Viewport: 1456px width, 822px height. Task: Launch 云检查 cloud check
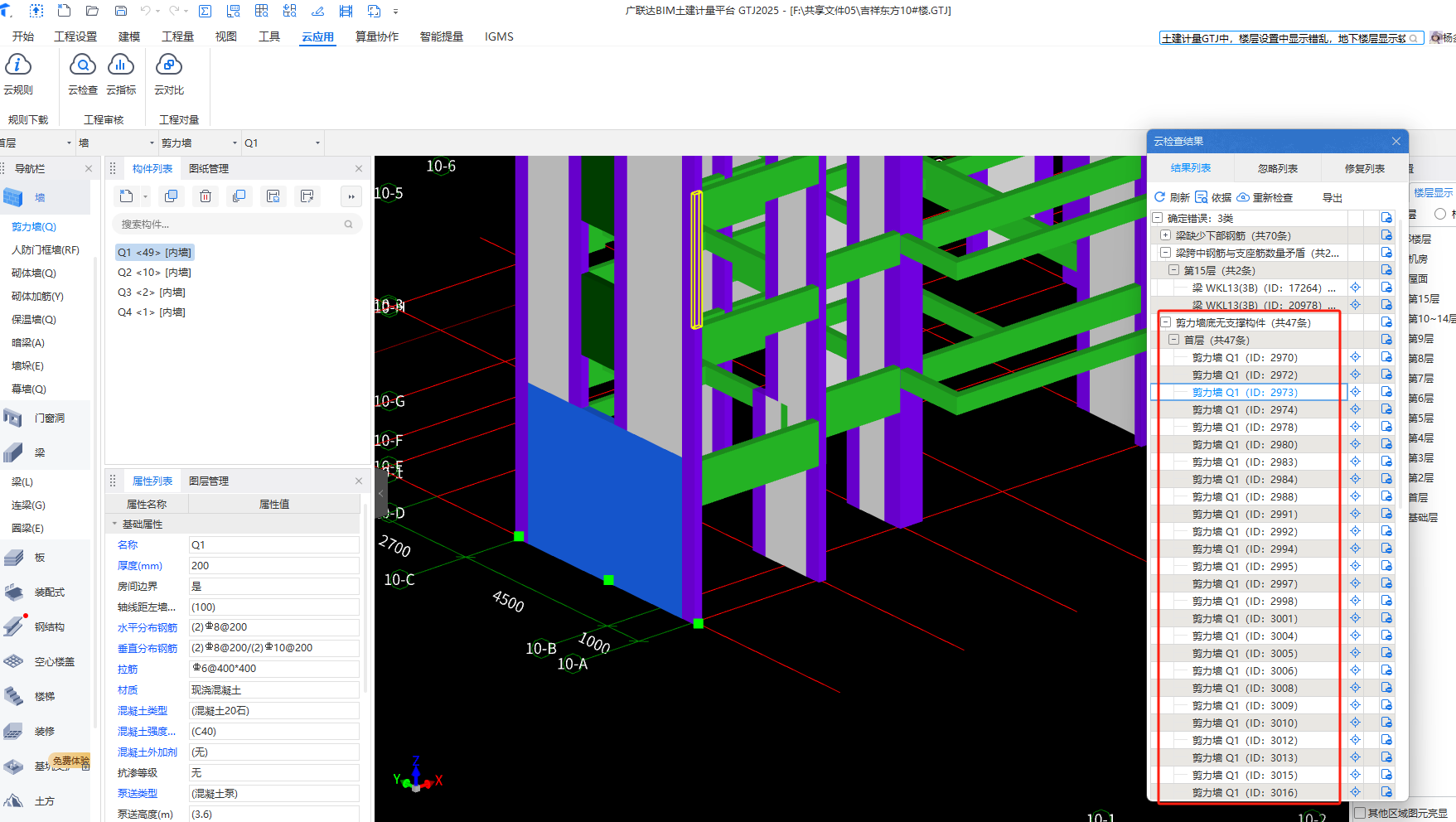tap(82, 74)
